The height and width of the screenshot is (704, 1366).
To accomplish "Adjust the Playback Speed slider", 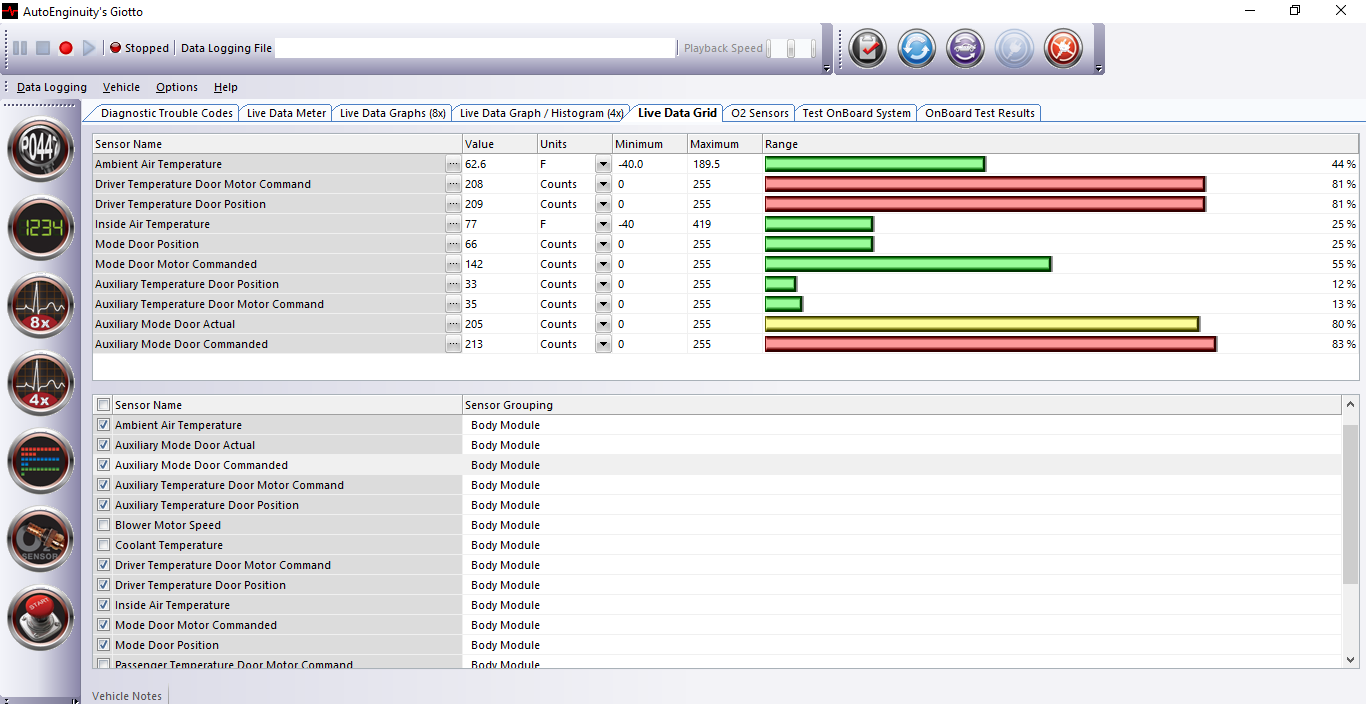I will click(x=792, y=48).
